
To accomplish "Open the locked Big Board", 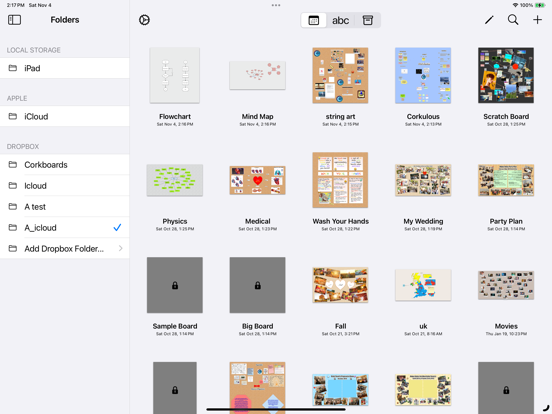I will click(257, 285).
